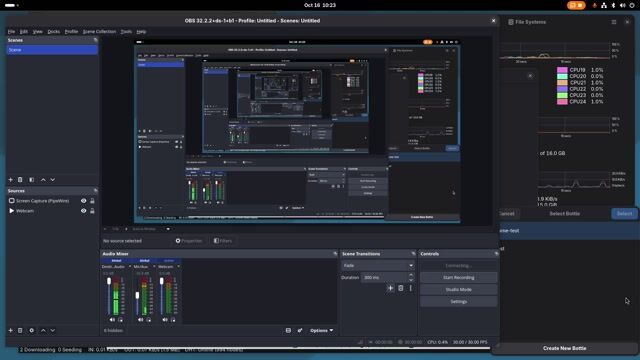Open the hamburger menu in System Monitor

coord(614,22)
